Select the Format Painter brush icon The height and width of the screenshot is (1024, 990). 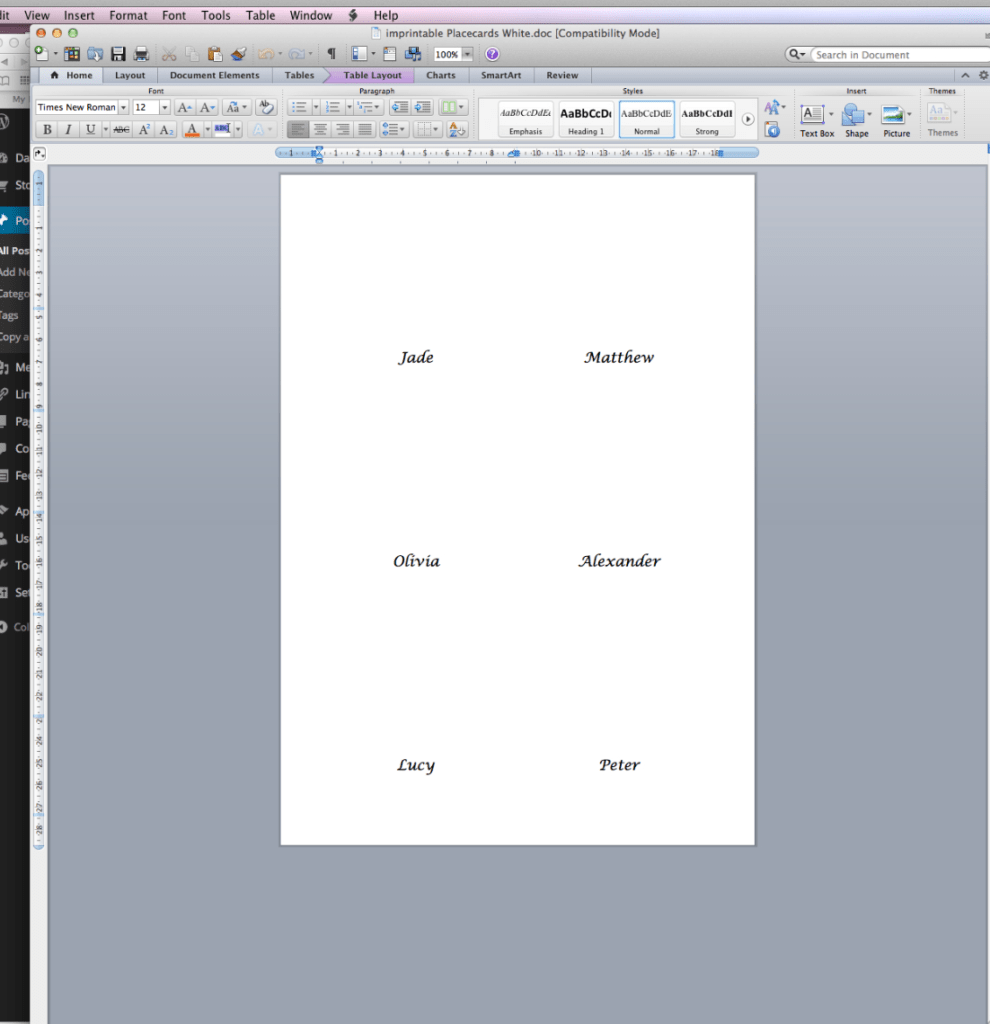(x=238, y=54)
